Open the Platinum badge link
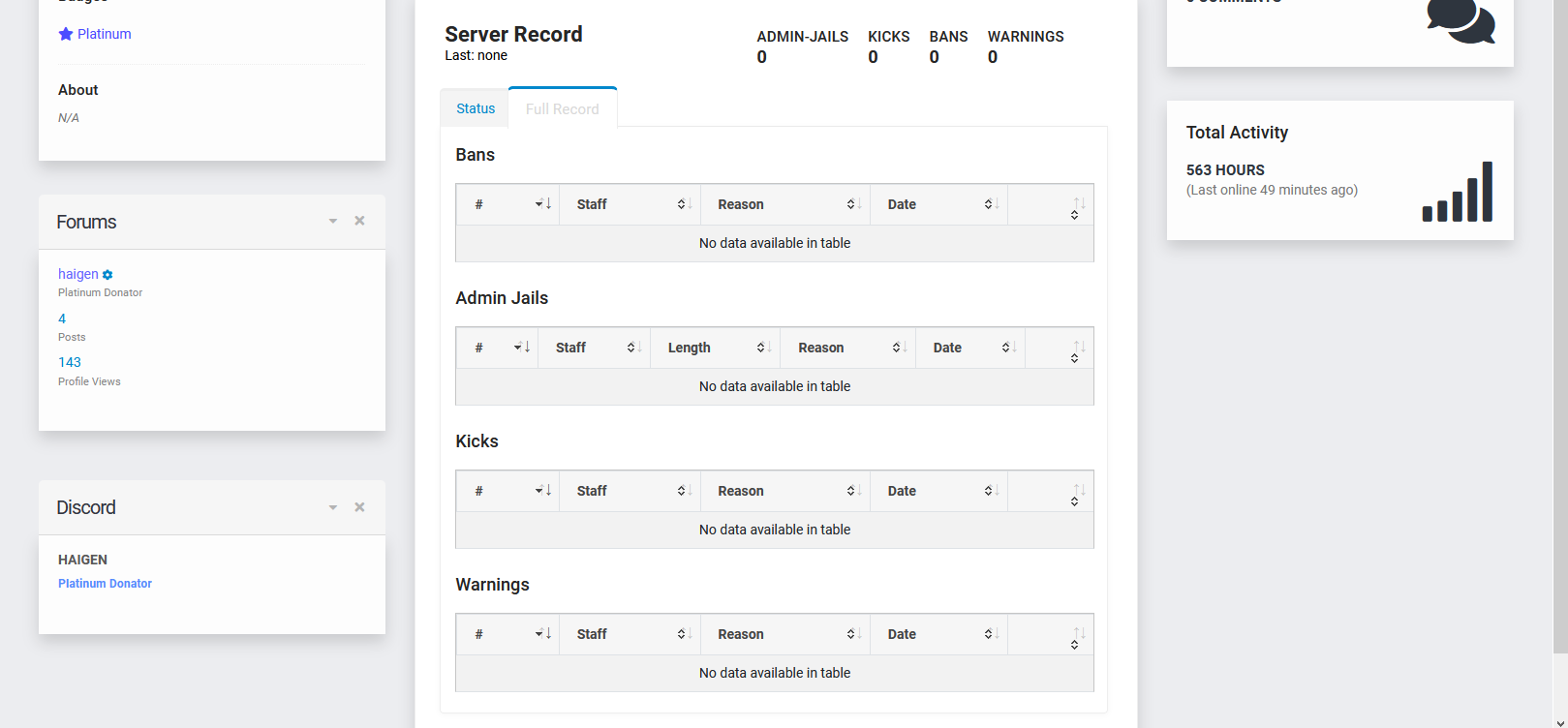This screenshot has height=728, width=1568. (x=104, y=34)
